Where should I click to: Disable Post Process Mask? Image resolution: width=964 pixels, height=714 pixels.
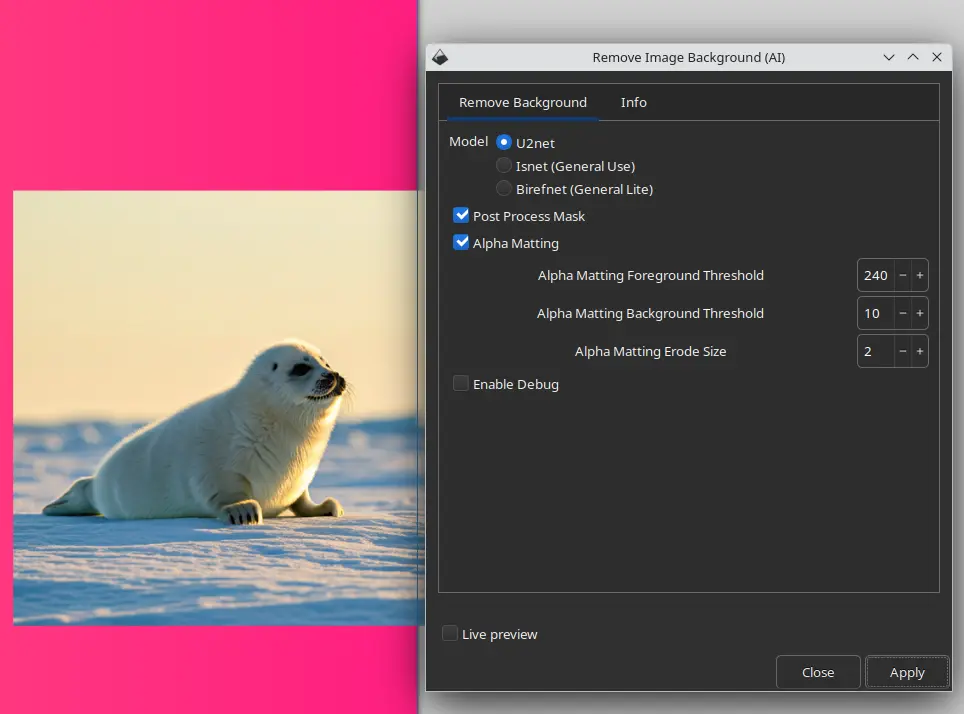[461, 214]
